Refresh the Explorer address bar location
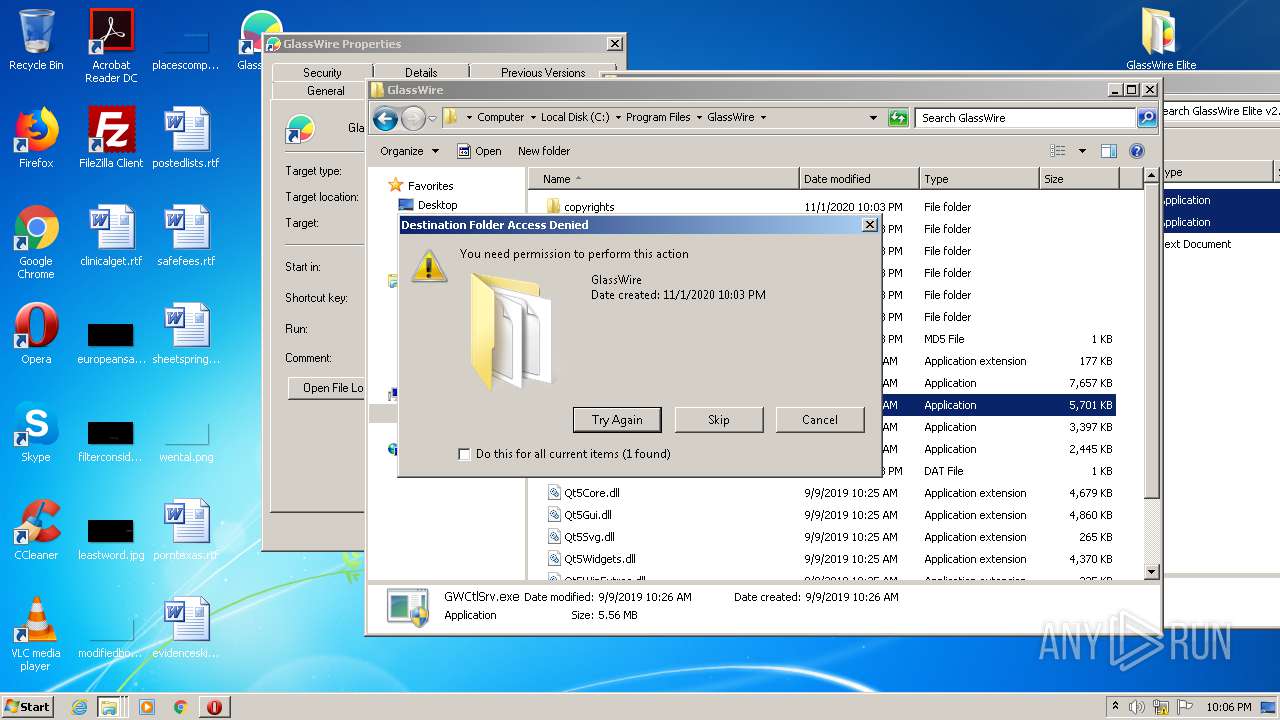Image resolution: width=1280 pixels, height=720 pixels. click(898, 118)
